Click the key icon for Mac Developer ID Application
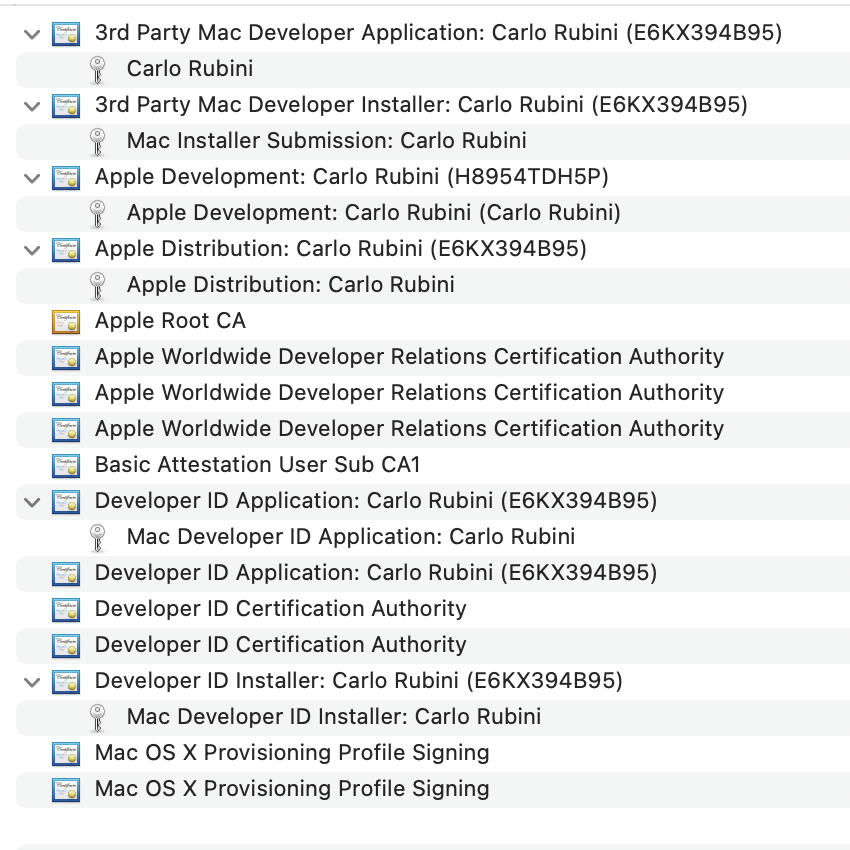This screenshot has width=850, height=850. tap(97, 537)
